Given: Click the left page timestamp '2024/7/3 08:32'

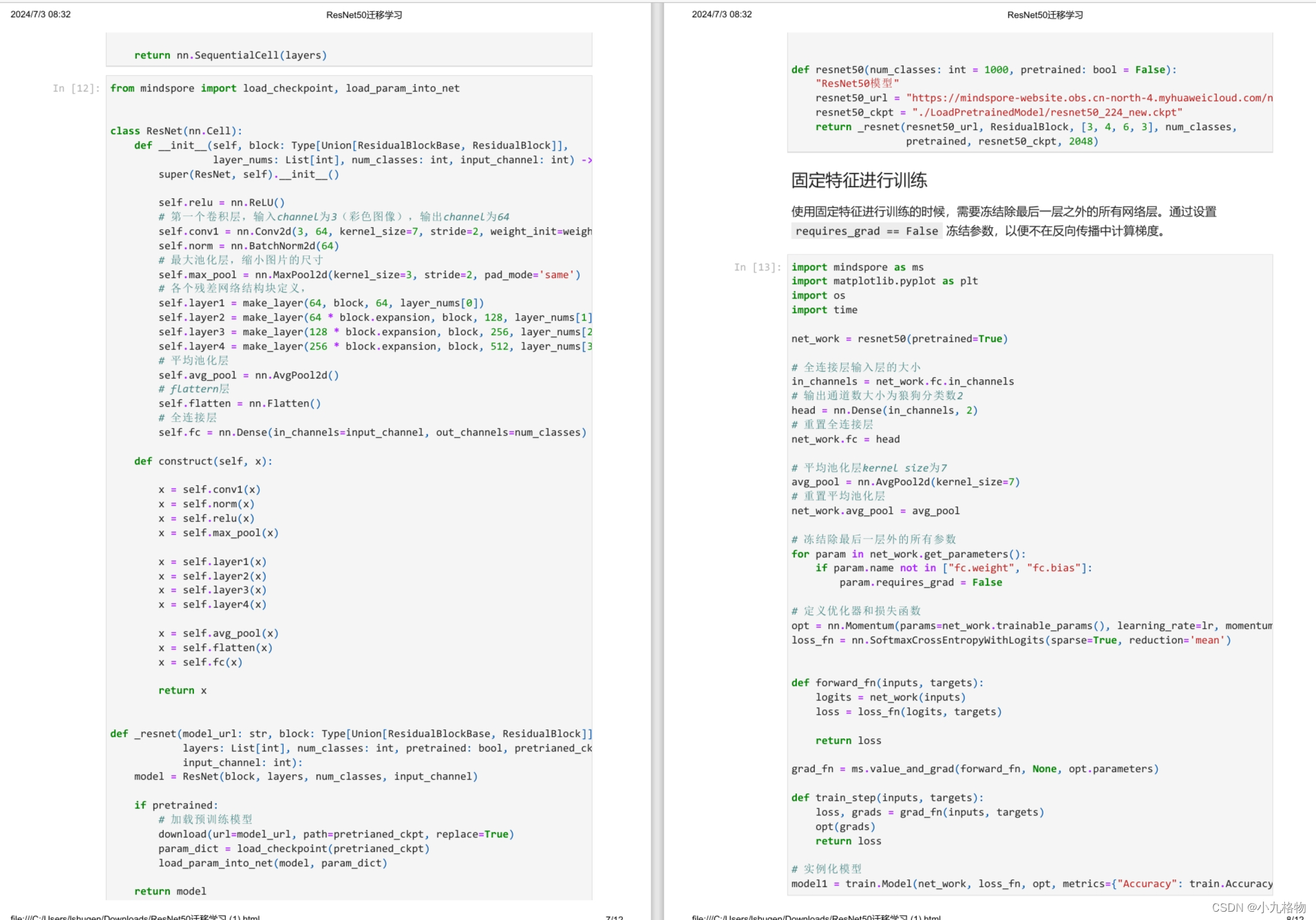Looking at the screenshot, I should [x=41, y=14].
